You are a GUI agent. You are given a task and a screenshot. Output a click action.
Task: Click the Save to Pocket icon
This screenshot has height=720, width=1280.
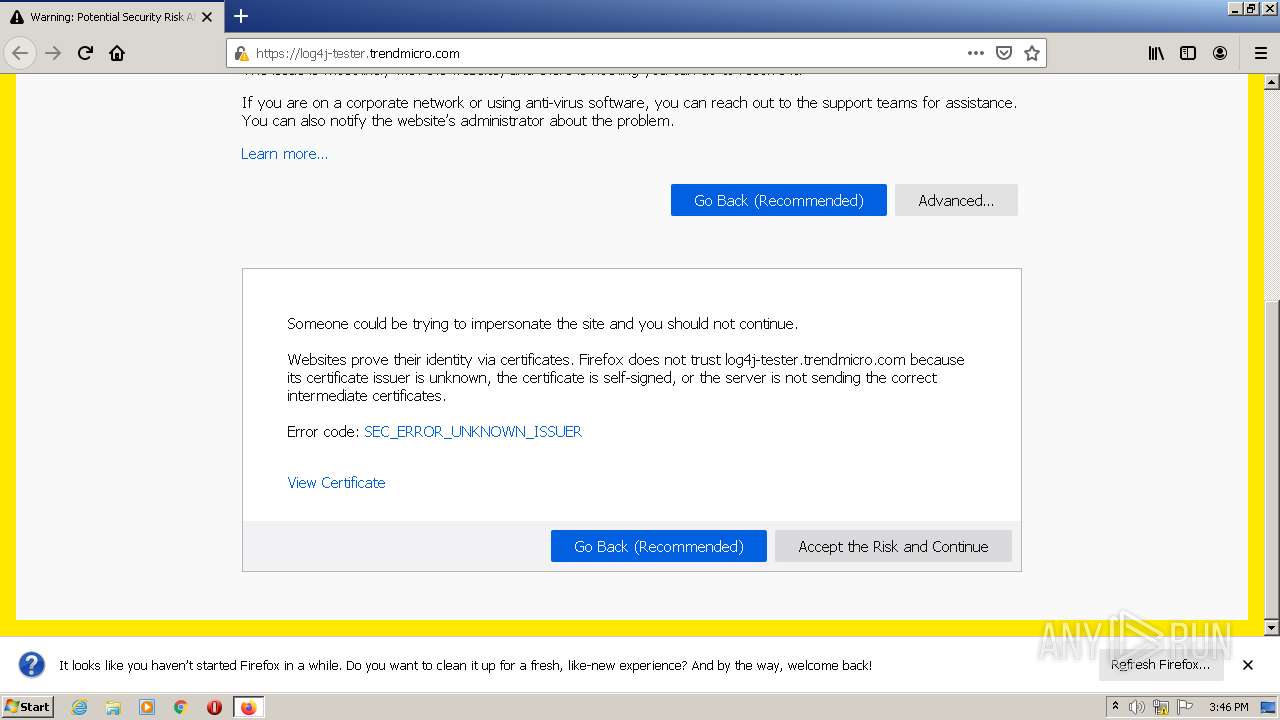[x=1004, y=53]
